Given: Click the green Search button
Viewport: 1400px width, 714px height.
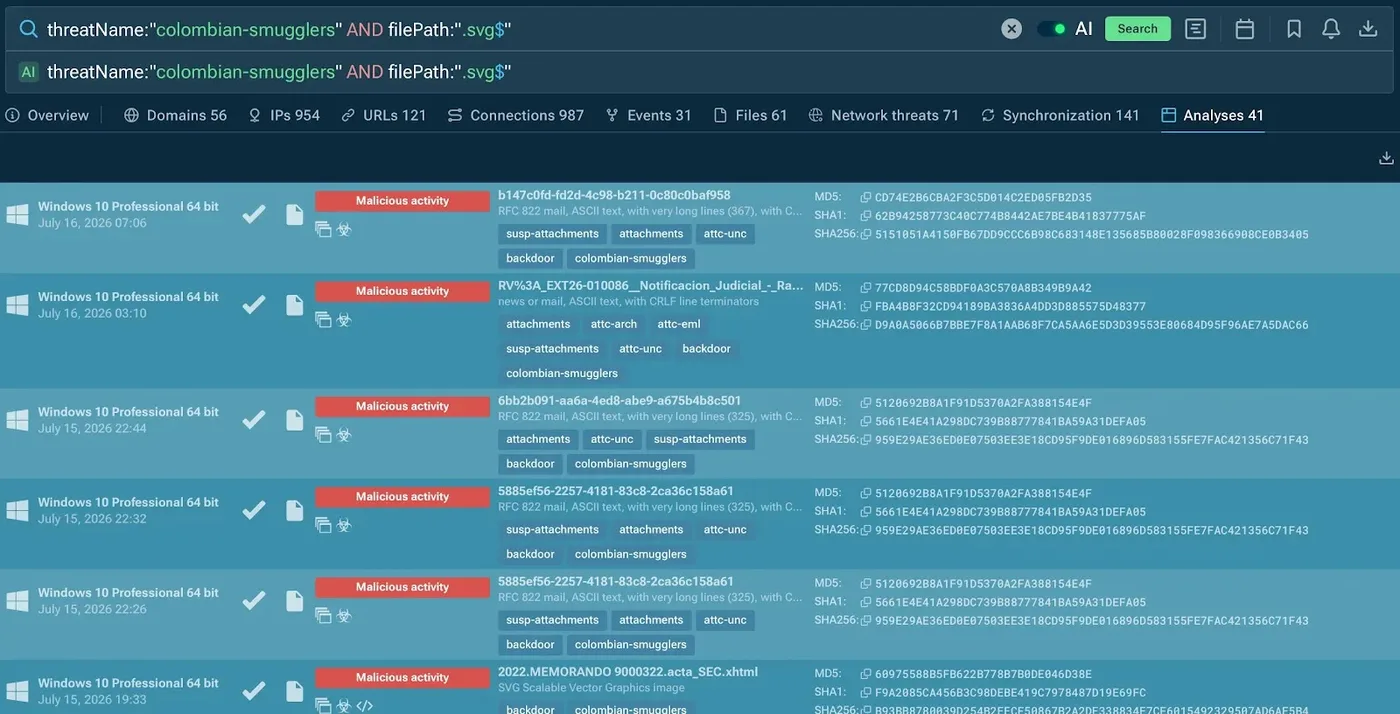Looking at the screenshot, I should pyautogui.click(x=1137, y=29).
